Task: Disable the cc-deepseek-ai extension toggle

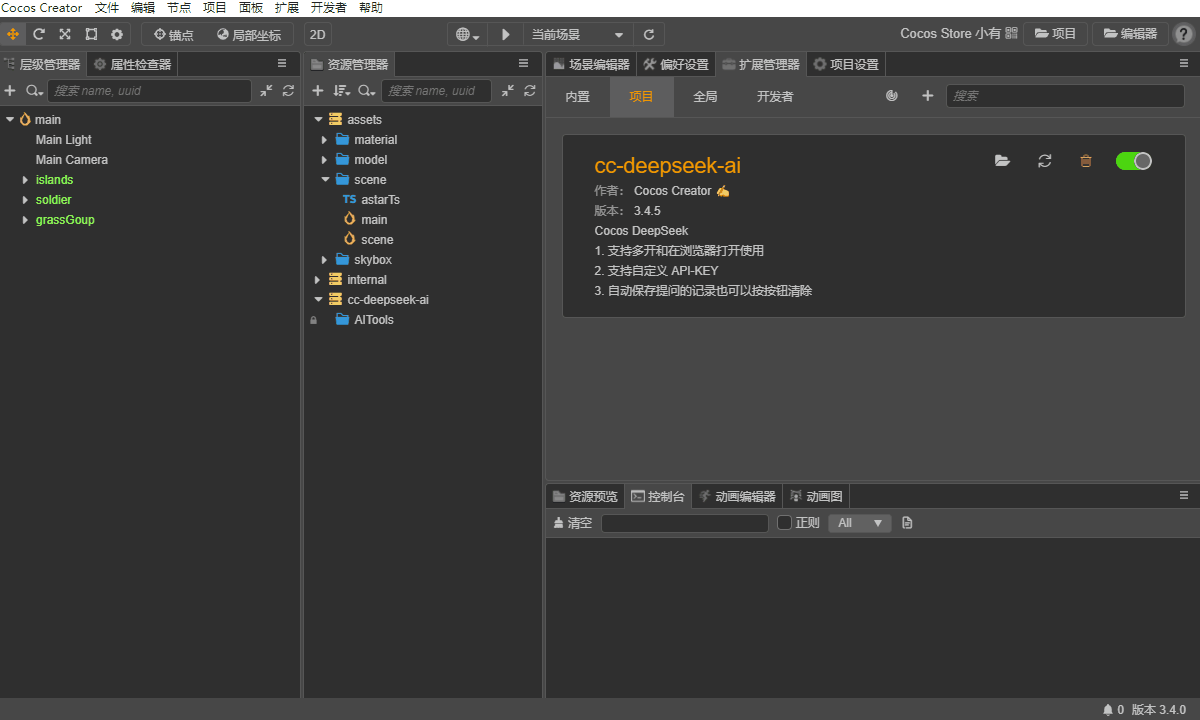Action: [x=1134, y=161]
